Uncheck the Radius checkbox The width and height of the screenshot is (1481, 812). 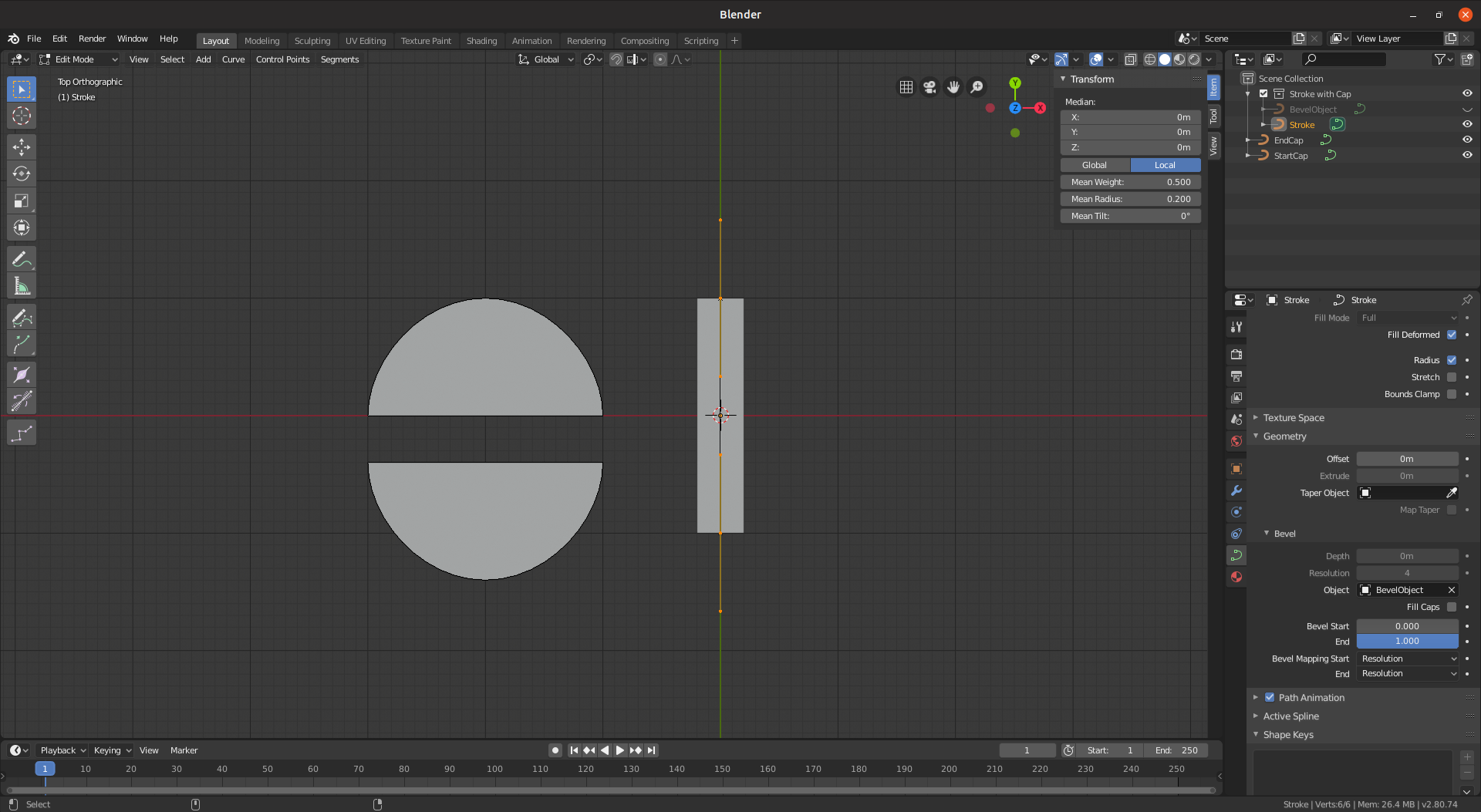pos(1452,360)
